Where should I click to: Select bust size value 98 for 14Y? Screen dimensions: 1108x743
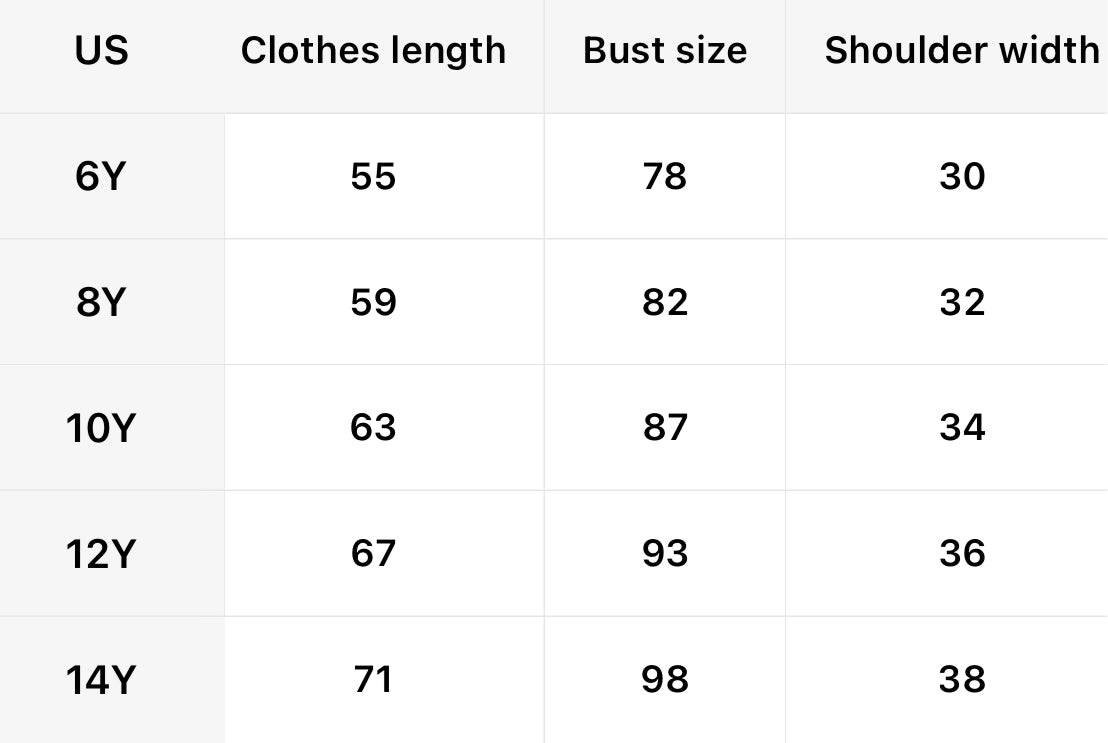pos(665,680)
